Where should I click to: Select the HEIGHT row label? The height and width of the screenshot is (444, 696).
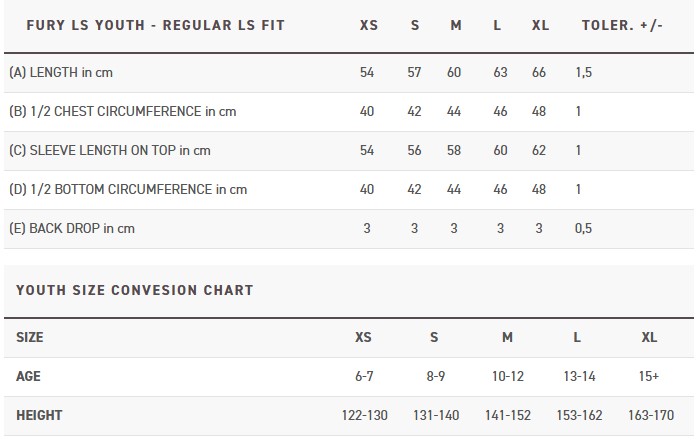[39, 415]
